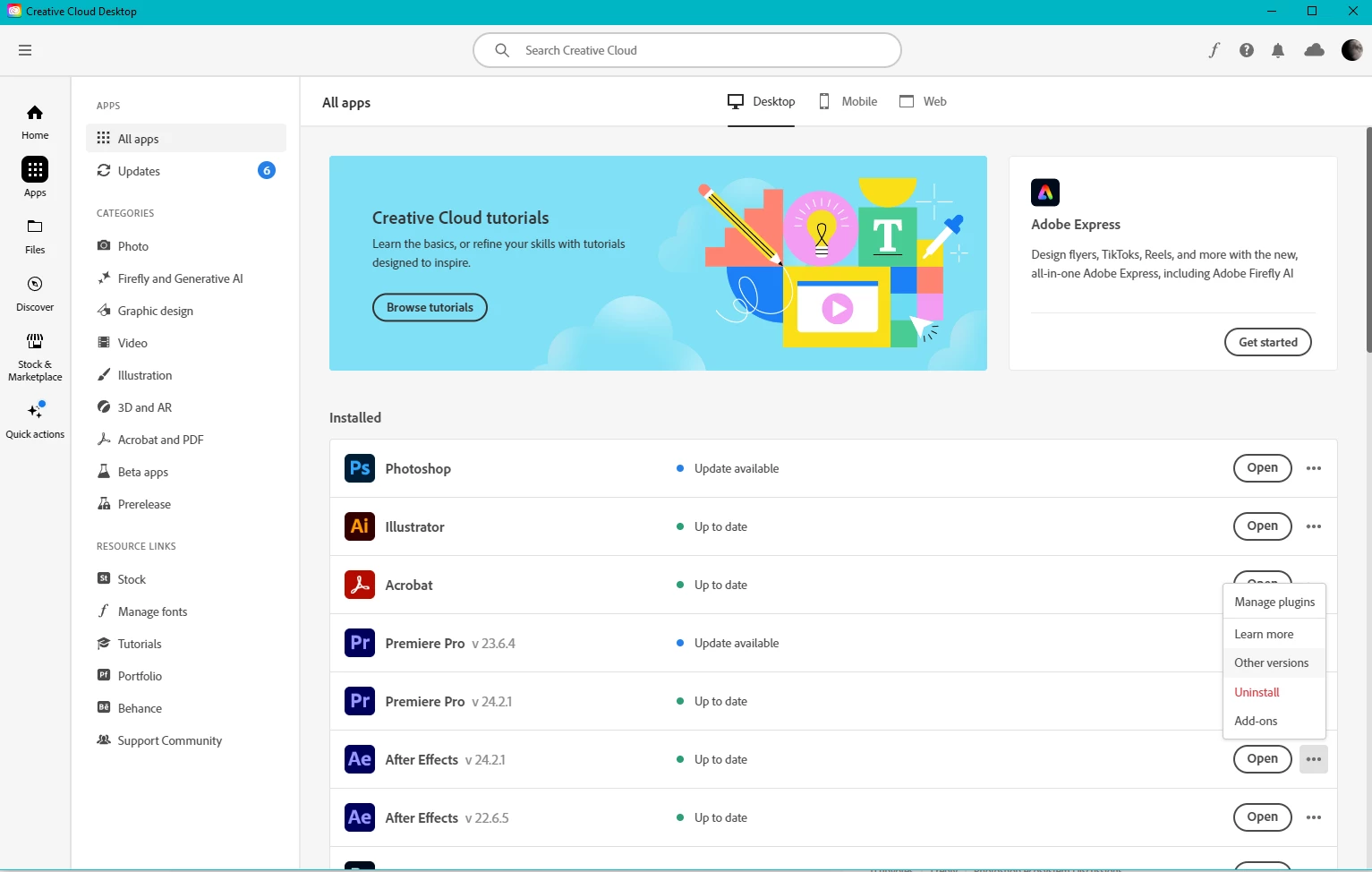This screenshot has height=872, width=1372.
Task: Select the Beta apps category
Action: 186,472
